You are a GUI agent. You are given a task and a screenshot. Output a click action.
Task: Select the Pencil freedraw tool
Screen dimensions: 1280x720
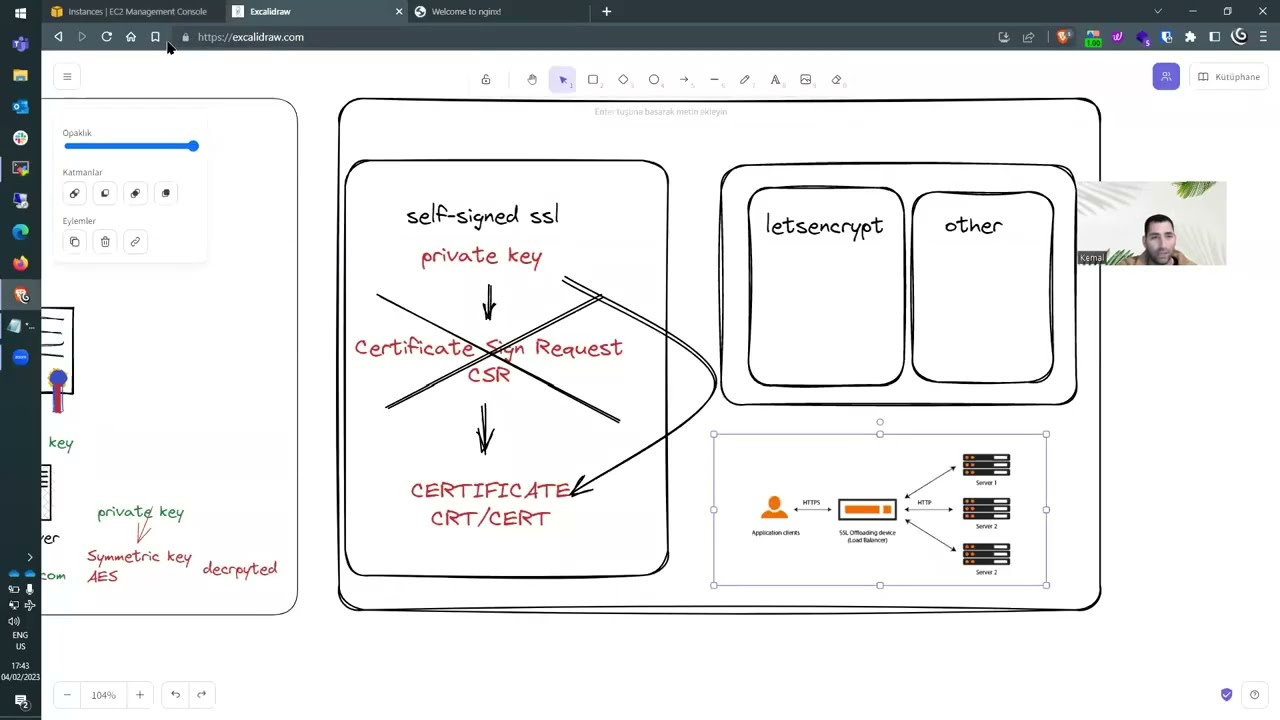(x=745, y=80)
